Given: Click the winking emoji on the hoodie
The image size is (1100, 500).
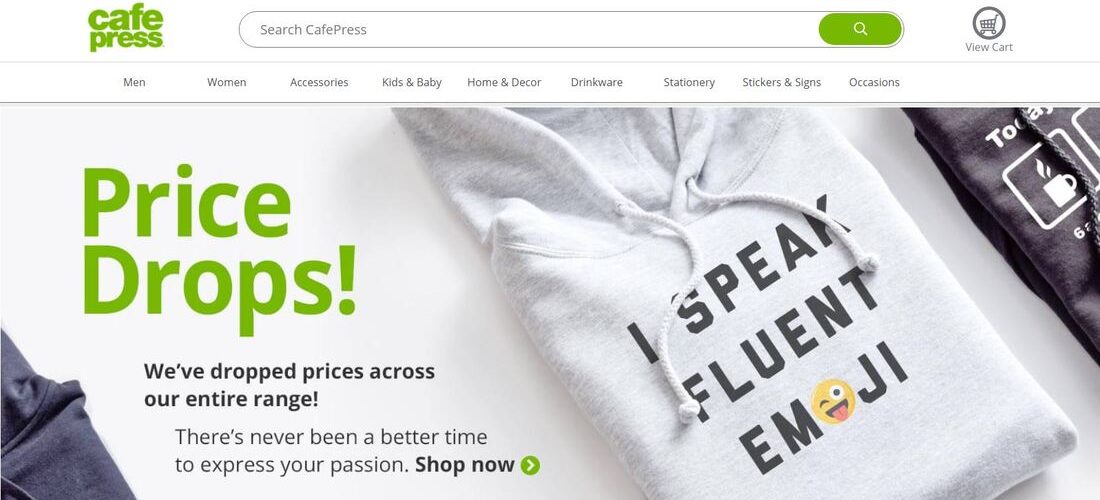Looking at the screenshot, I should [x=833, y=401].
